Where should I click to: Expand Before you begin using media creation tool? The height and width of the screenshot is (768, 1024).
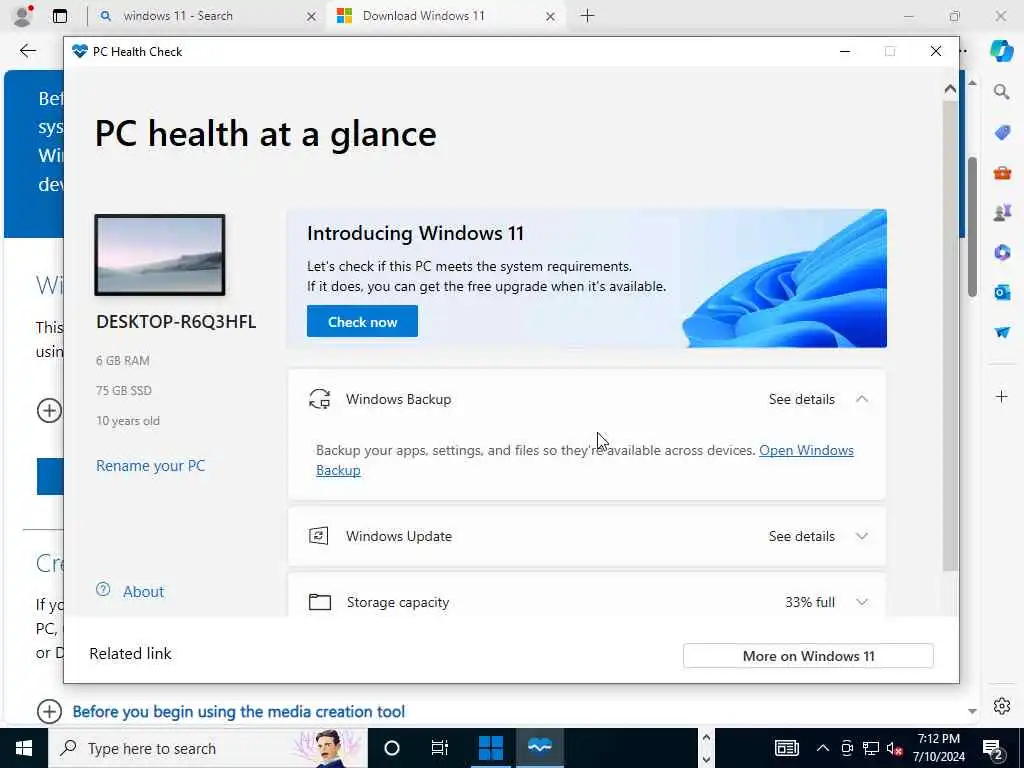click(50, 711)
